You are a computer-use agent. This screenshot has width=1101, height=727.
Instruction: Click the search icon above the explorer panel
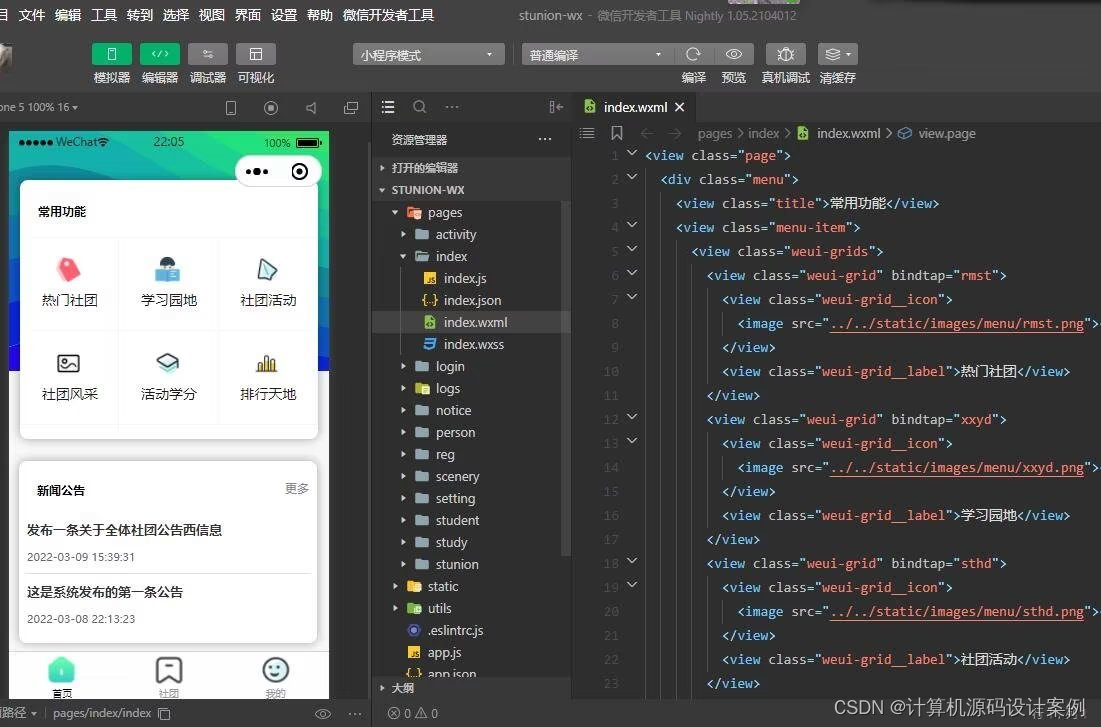(x=420, y=107)
